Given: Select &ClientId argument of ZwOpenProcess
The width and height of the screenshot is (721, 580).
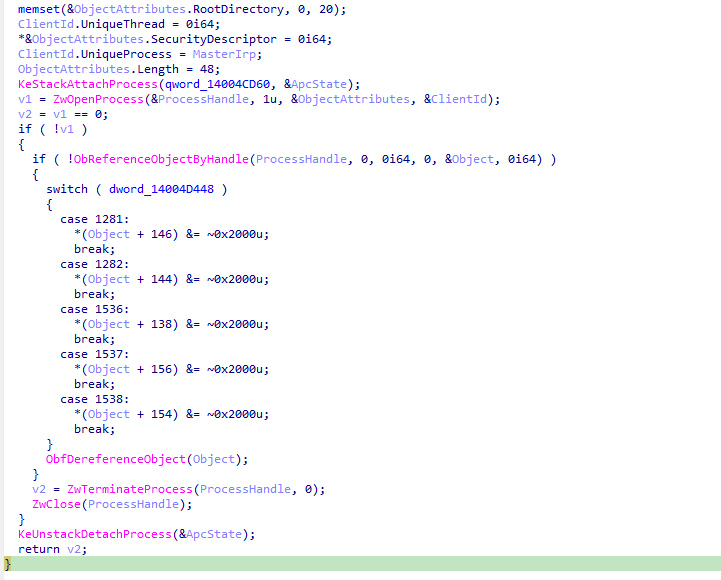Looking at the screenshot, I should 456,99.
